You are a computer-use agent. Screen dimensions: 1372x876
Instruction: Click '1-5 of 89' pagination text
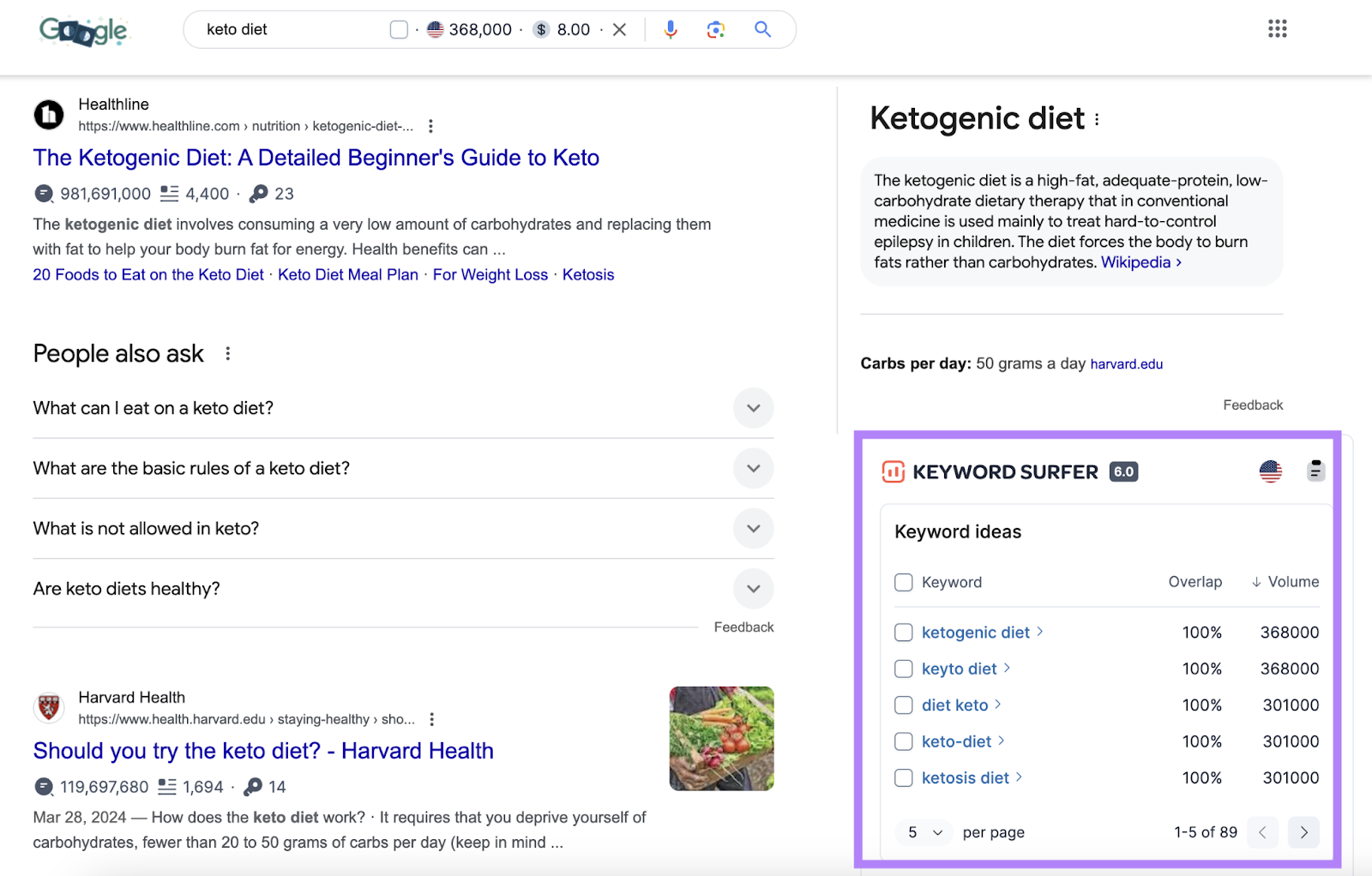(1206, 832)
